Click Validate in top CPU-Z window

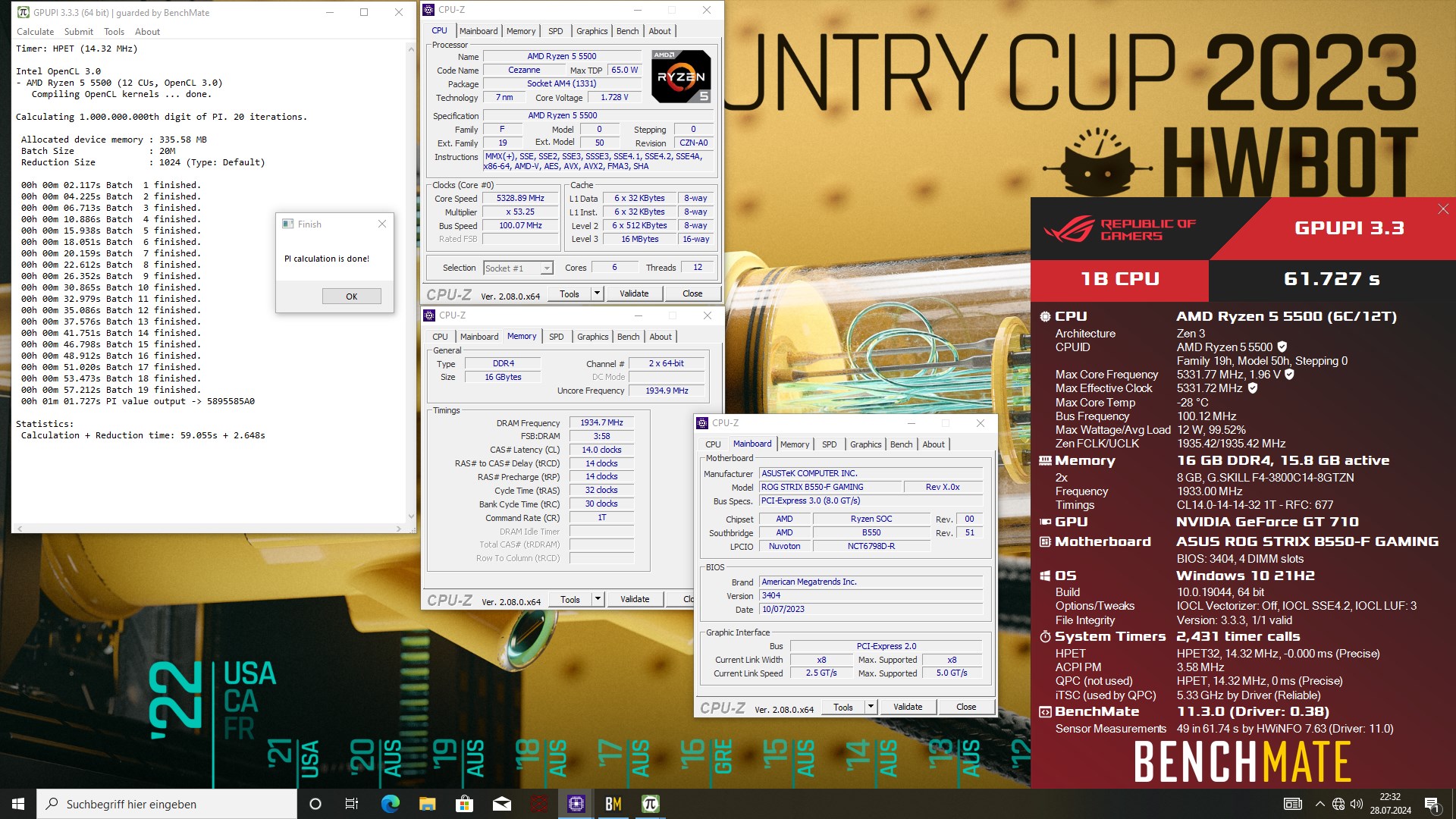coord(634,293)
